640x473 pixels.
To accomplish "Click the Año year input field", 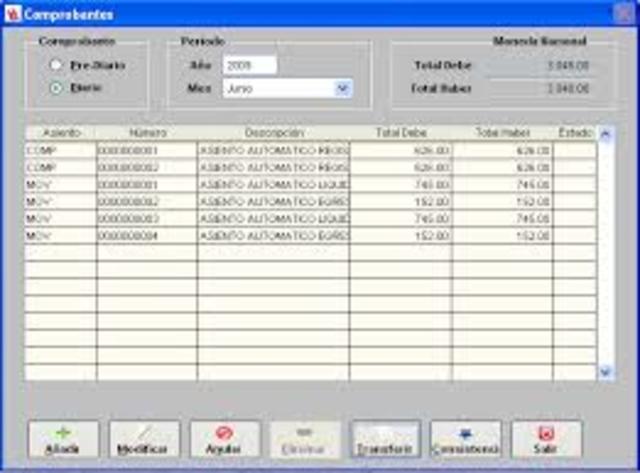I will point(250,65).
